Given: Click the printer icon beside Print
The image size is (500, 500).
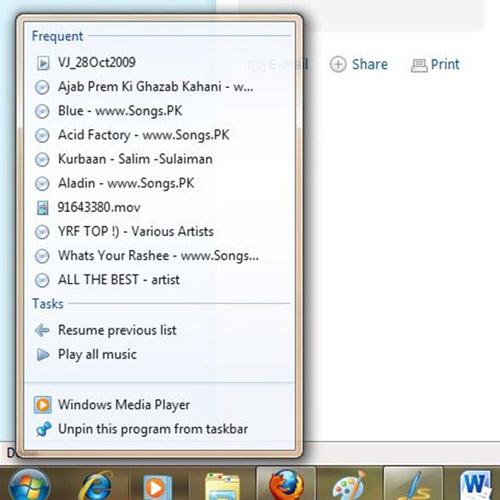Looking at the screenshot, I should (x=419, y=65).
